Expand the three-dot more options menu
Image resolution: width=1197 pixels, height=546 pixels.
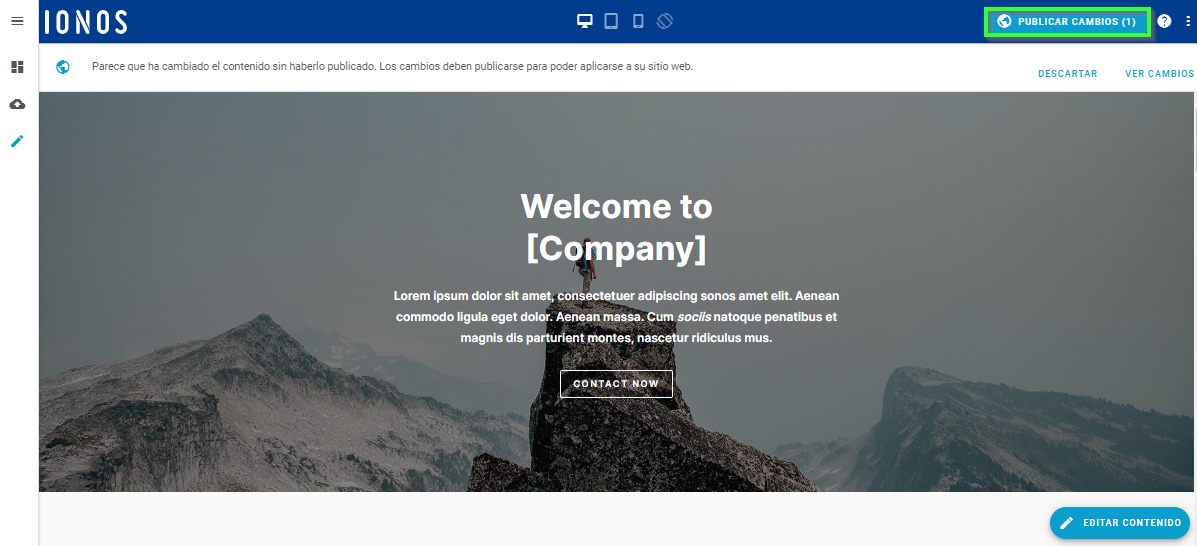[x=1188, y=21]
